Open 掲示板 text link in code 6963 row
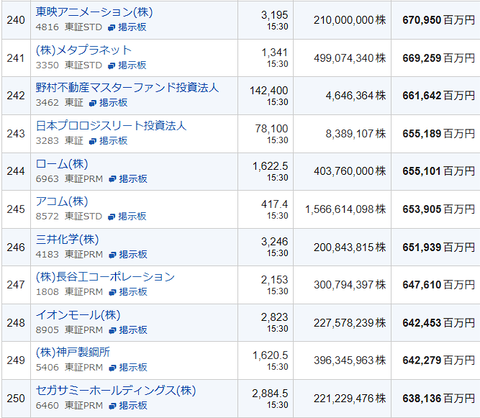480x418 pixels. (x=133, y=179)
